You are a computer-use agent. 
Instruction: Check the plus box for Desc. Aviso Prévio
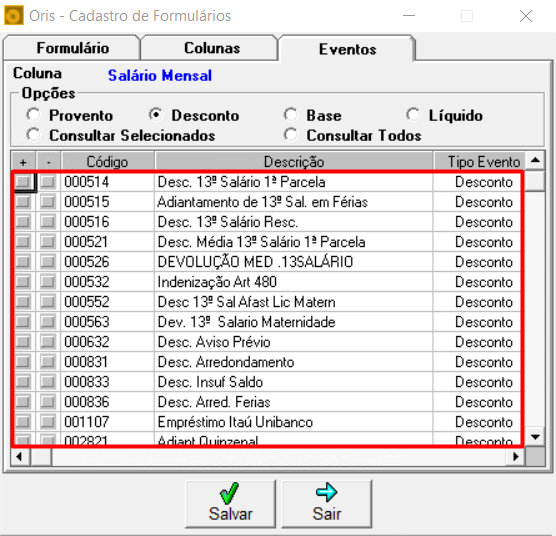pyautogui.click(x=23, y=342)
